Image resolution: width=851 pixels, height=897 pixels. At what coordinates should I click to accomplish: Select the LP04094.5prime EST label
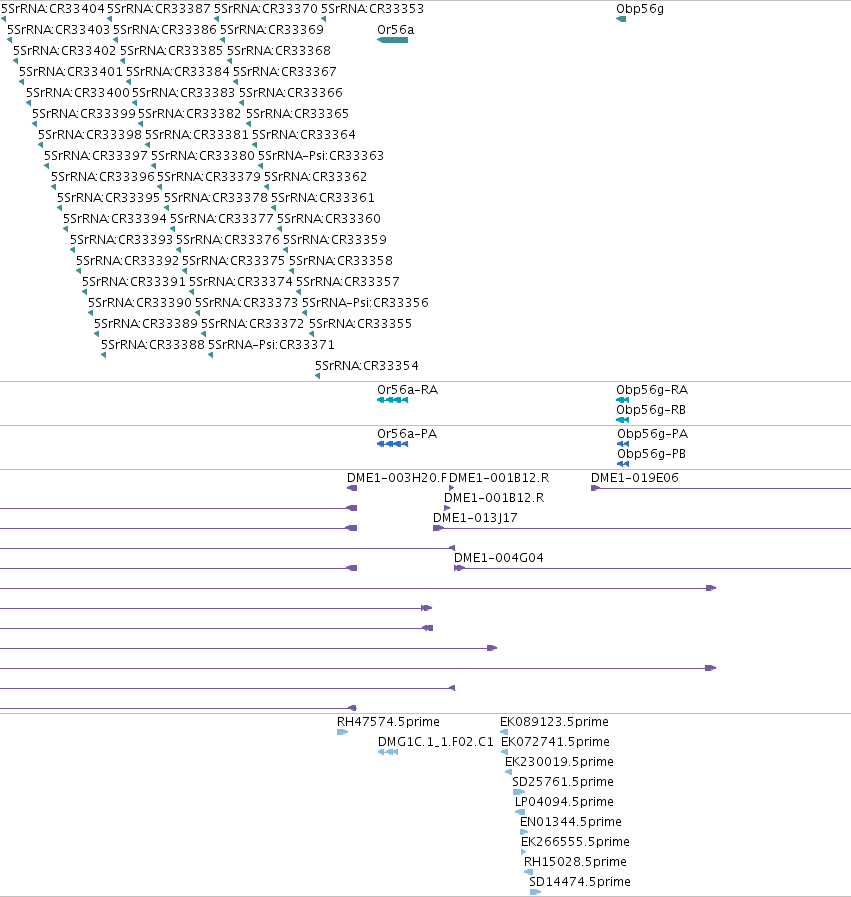564,802
